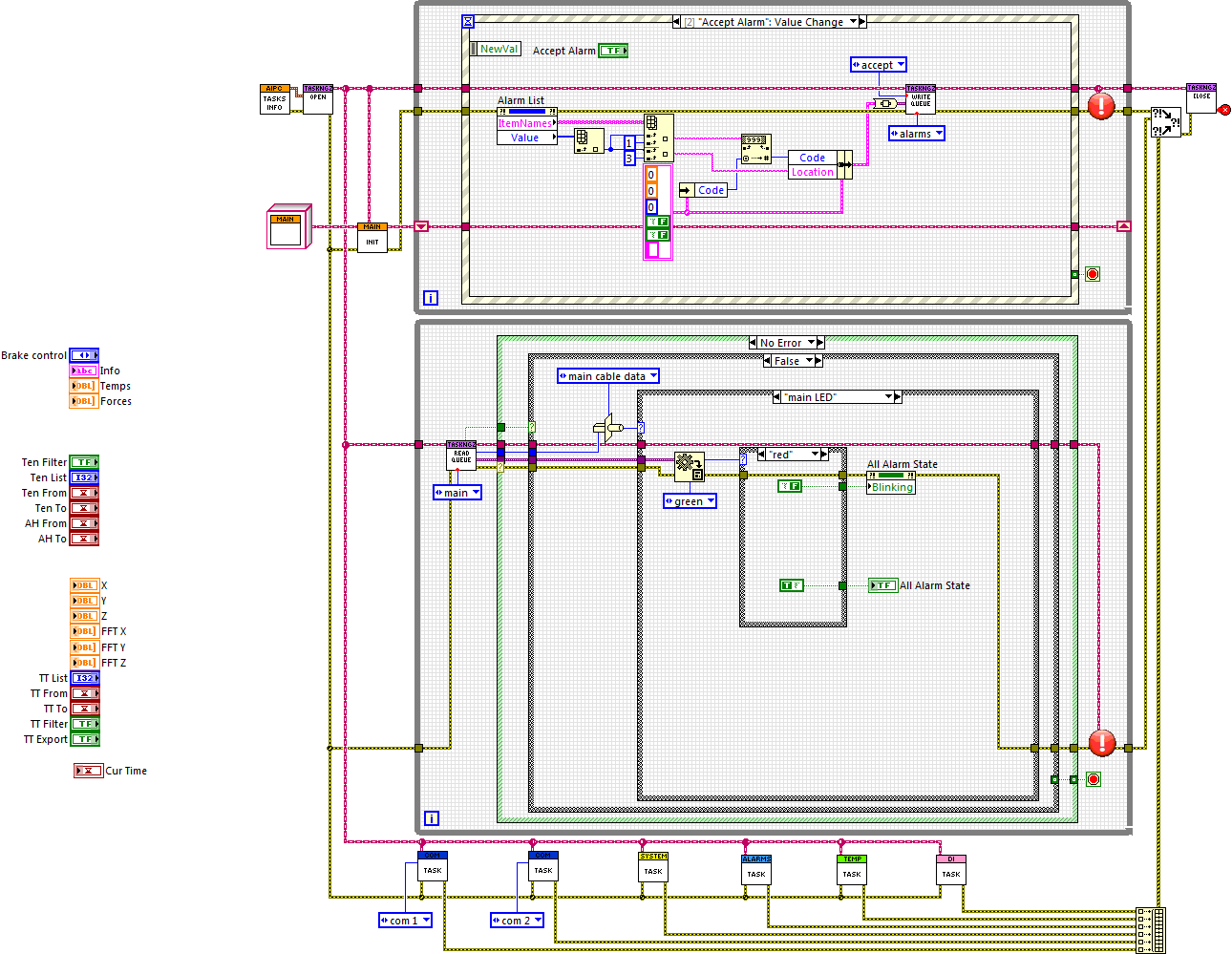This screenshot has width=1232, height=954.
Task: Select the ALARMS TASK subVI
Action: 756,869
